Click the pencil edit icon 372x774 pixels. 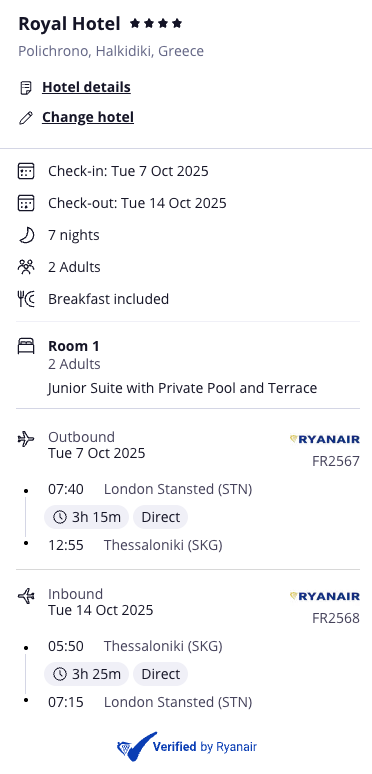[x=26, y=118]
